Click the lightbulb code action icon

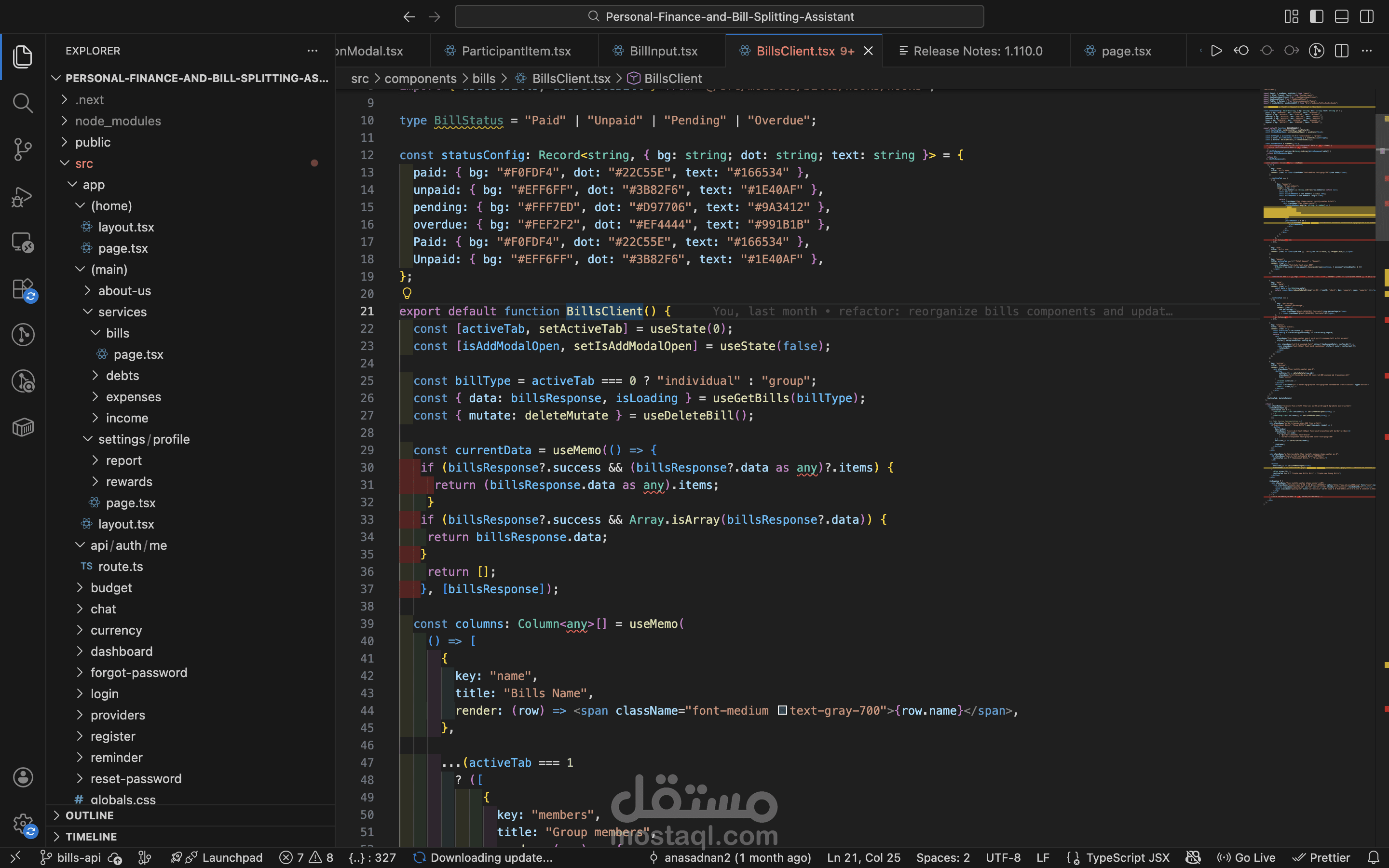[x=407, y=294]
